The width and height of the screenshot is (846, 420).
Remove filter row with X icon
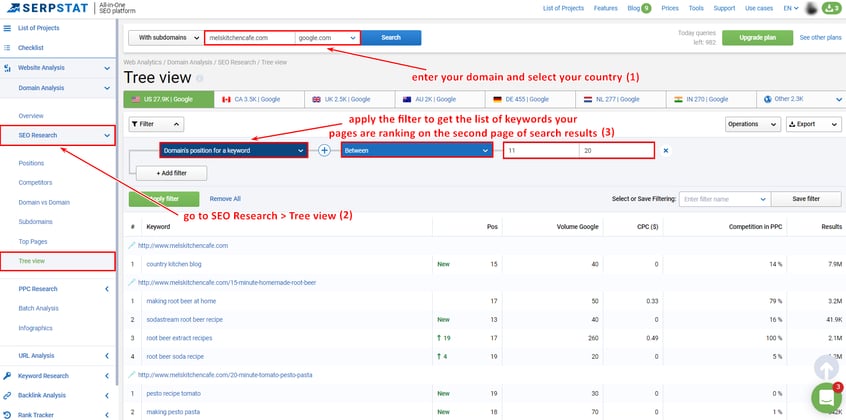click(666, 150)
